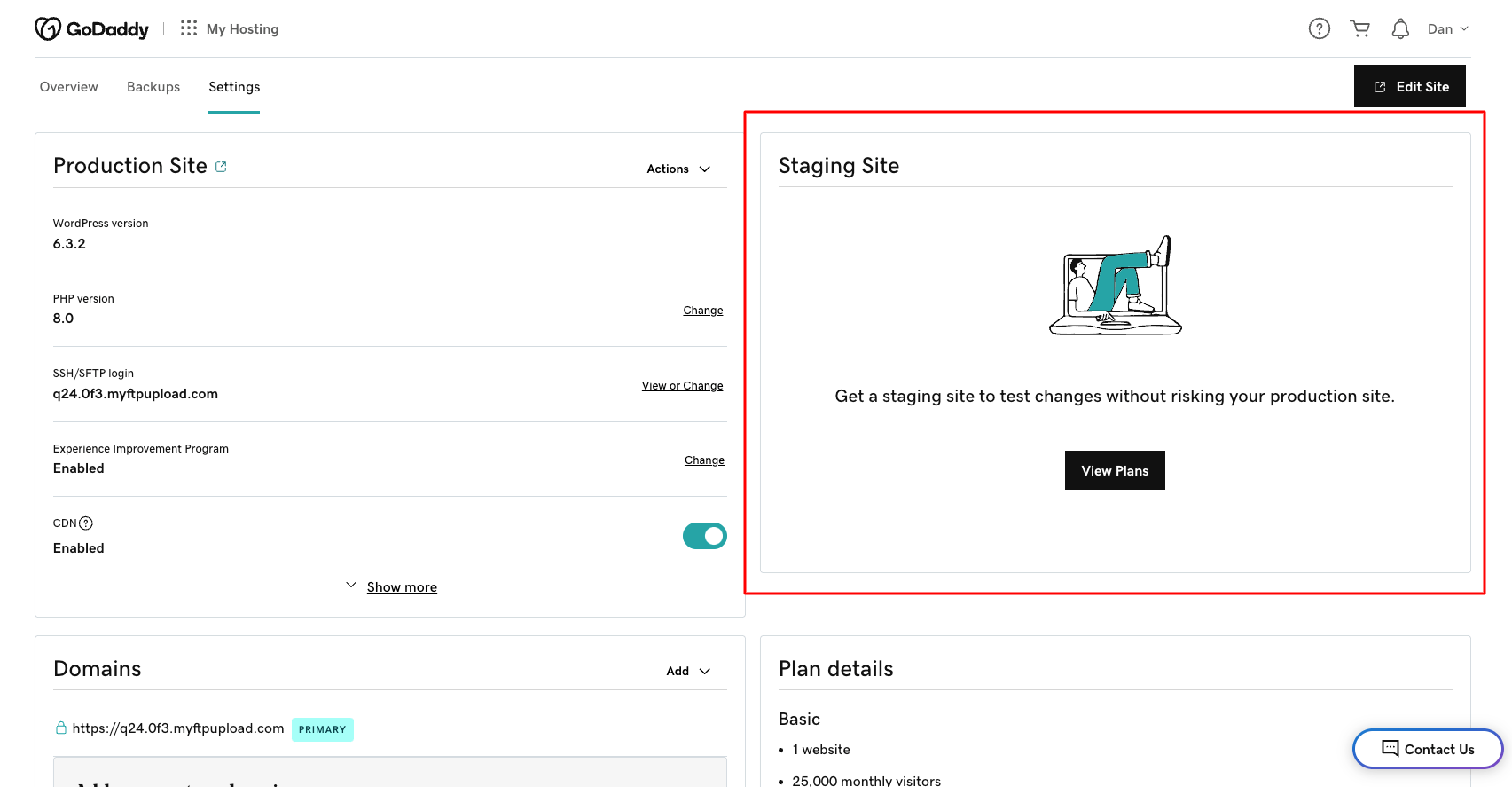
Task: Open the apps grid icon
Action: (188, 28)
